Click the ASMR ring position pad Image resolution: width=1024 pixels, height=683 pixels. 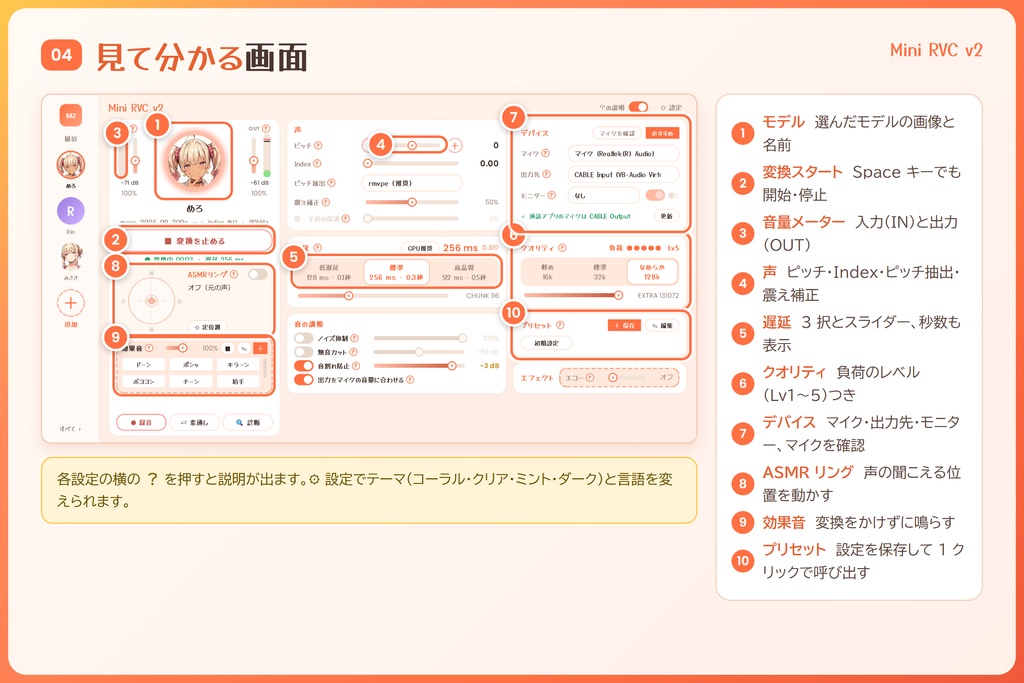(152, 301)
